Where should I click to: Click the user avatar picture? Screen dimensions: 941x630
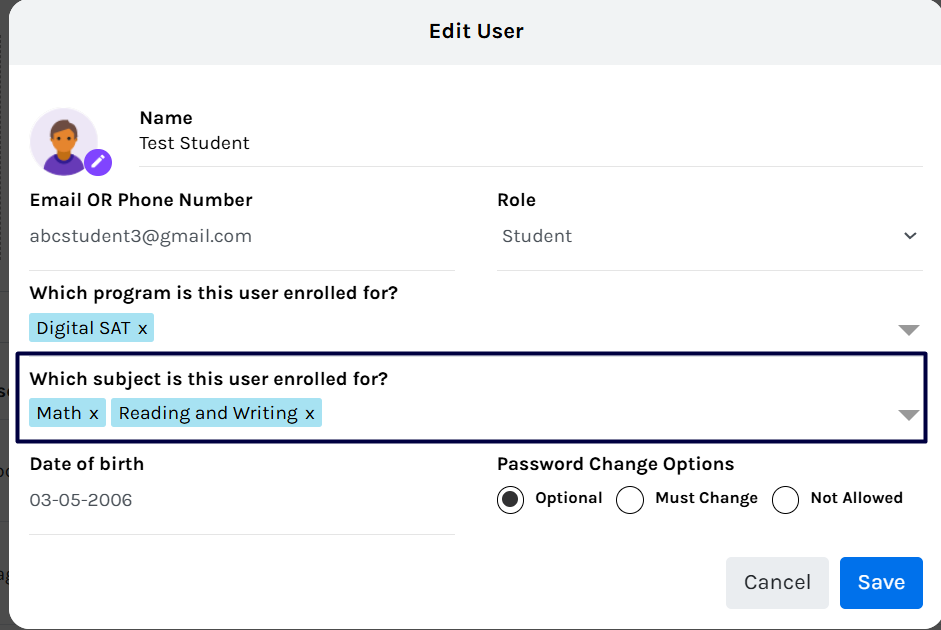[64, 142]
